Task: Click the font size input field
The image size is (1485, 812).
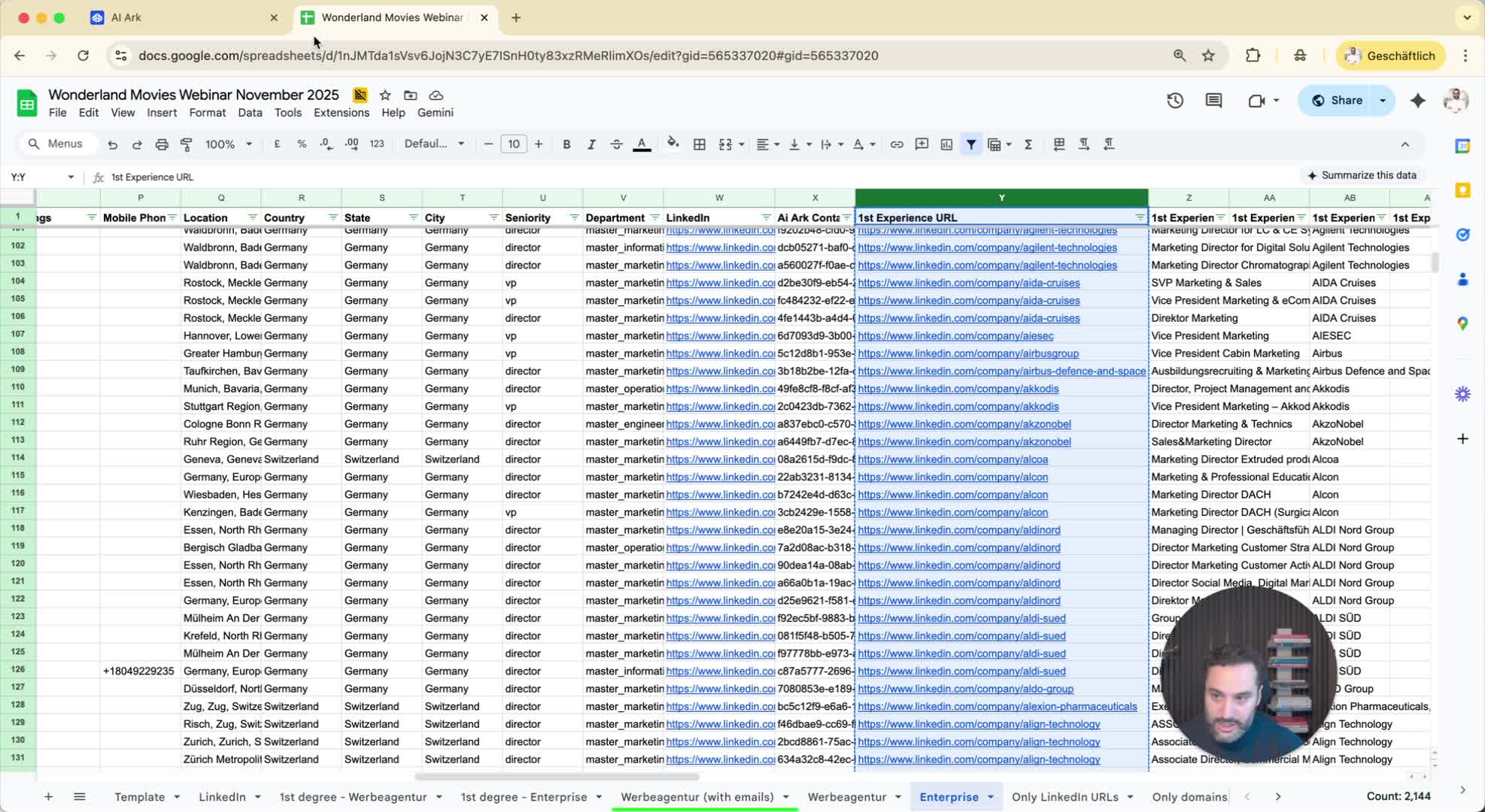Action: tap(513, 144)
